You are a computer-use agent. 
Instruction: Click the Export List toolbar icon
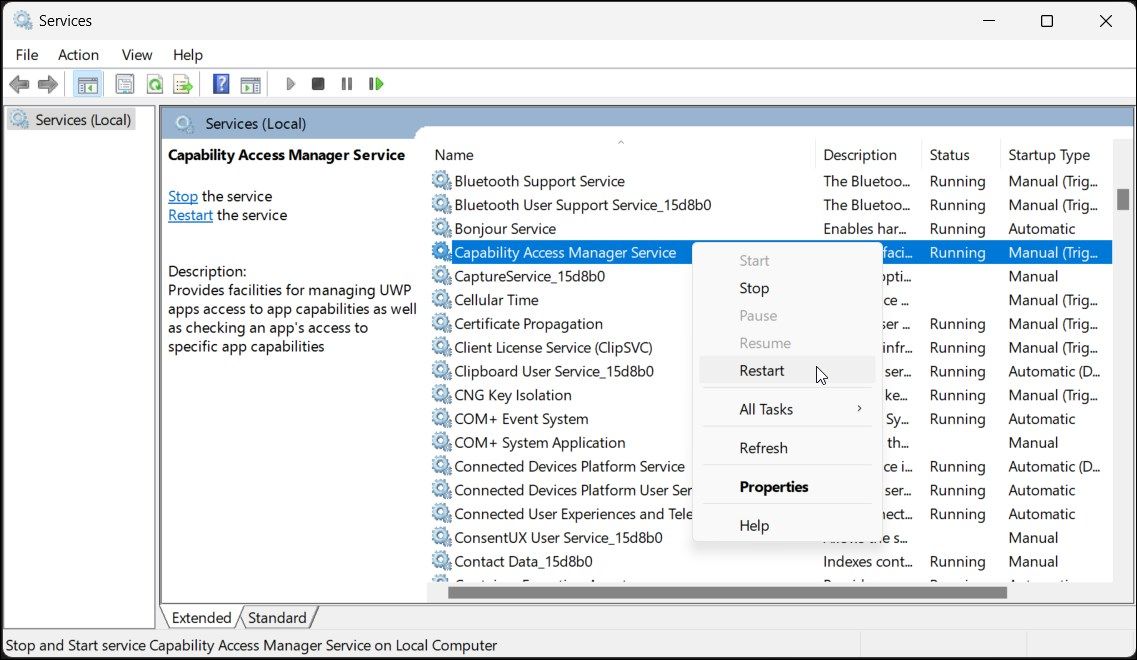click(x=182, y=84)
